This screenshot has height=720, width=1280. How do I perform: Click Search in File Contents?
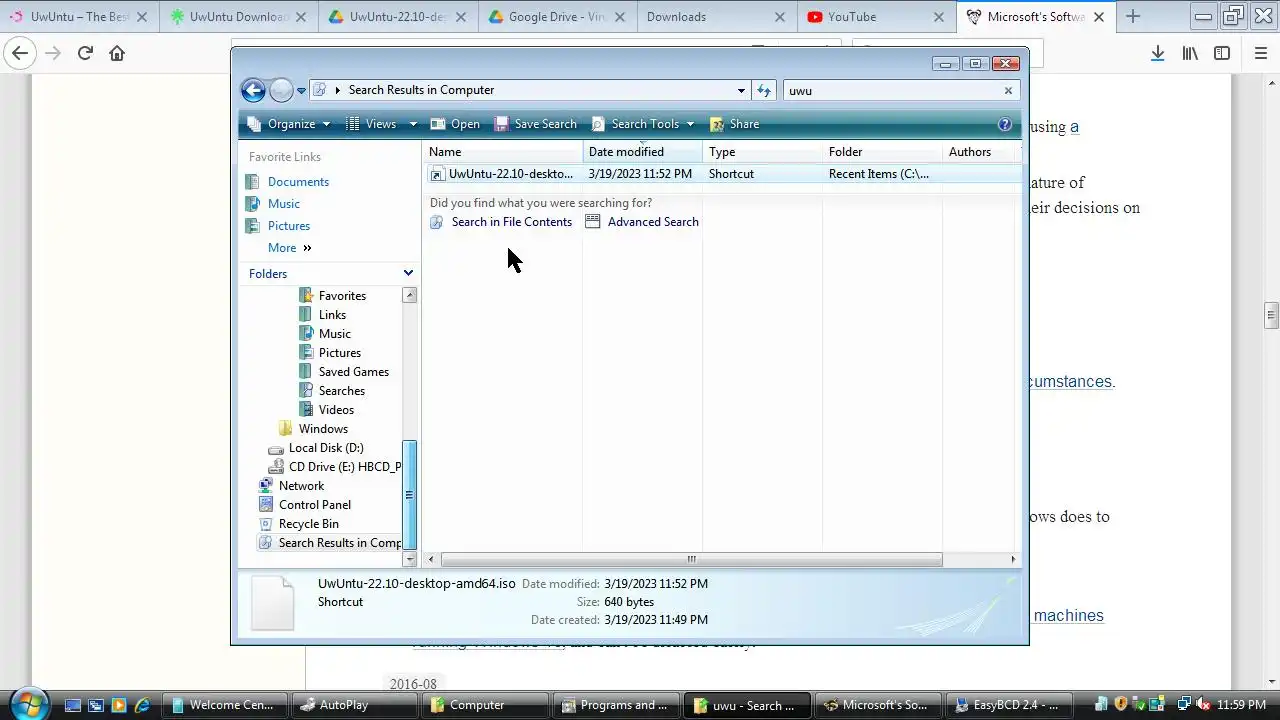[501, 222]
